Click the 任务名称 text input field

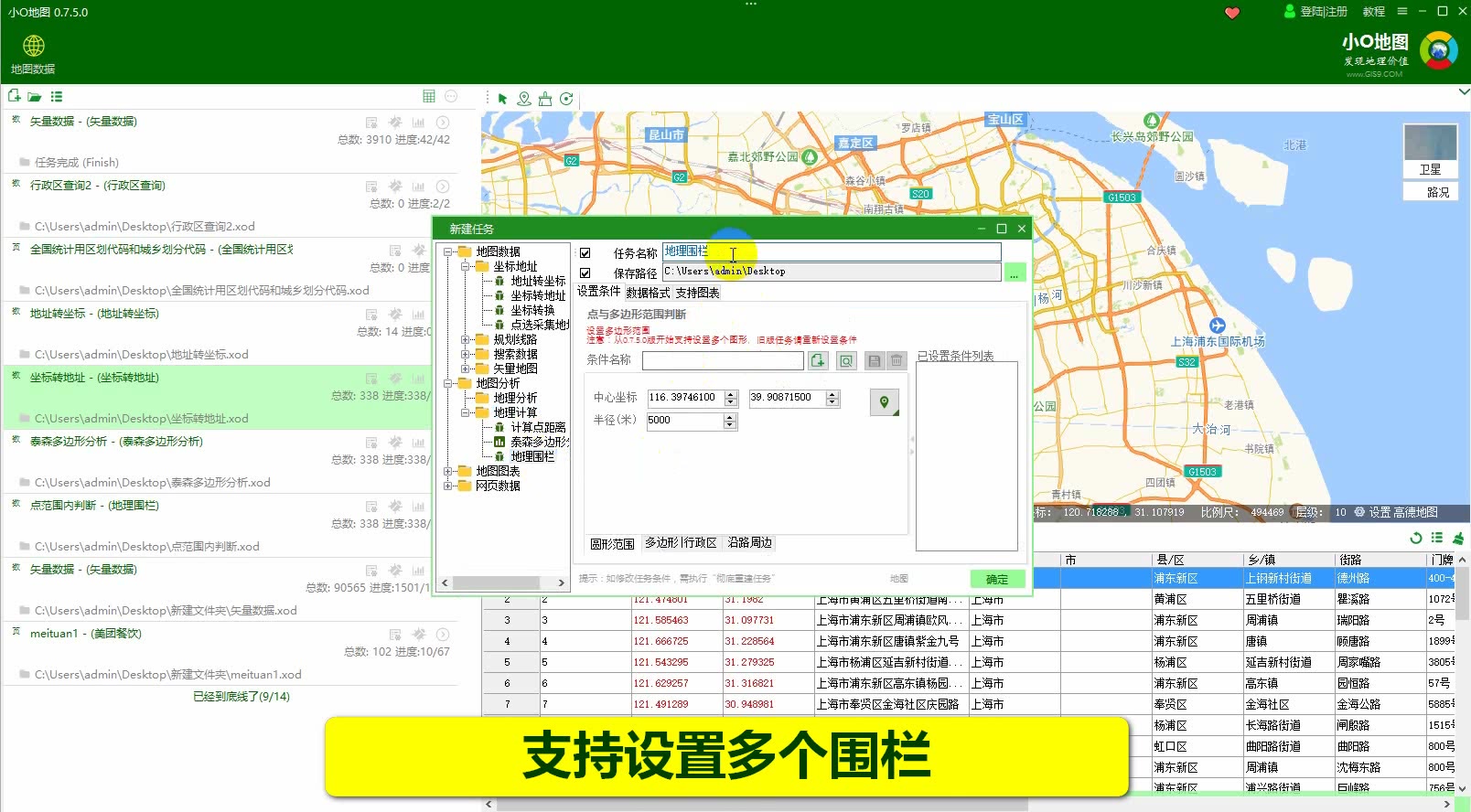pos(832,251)
